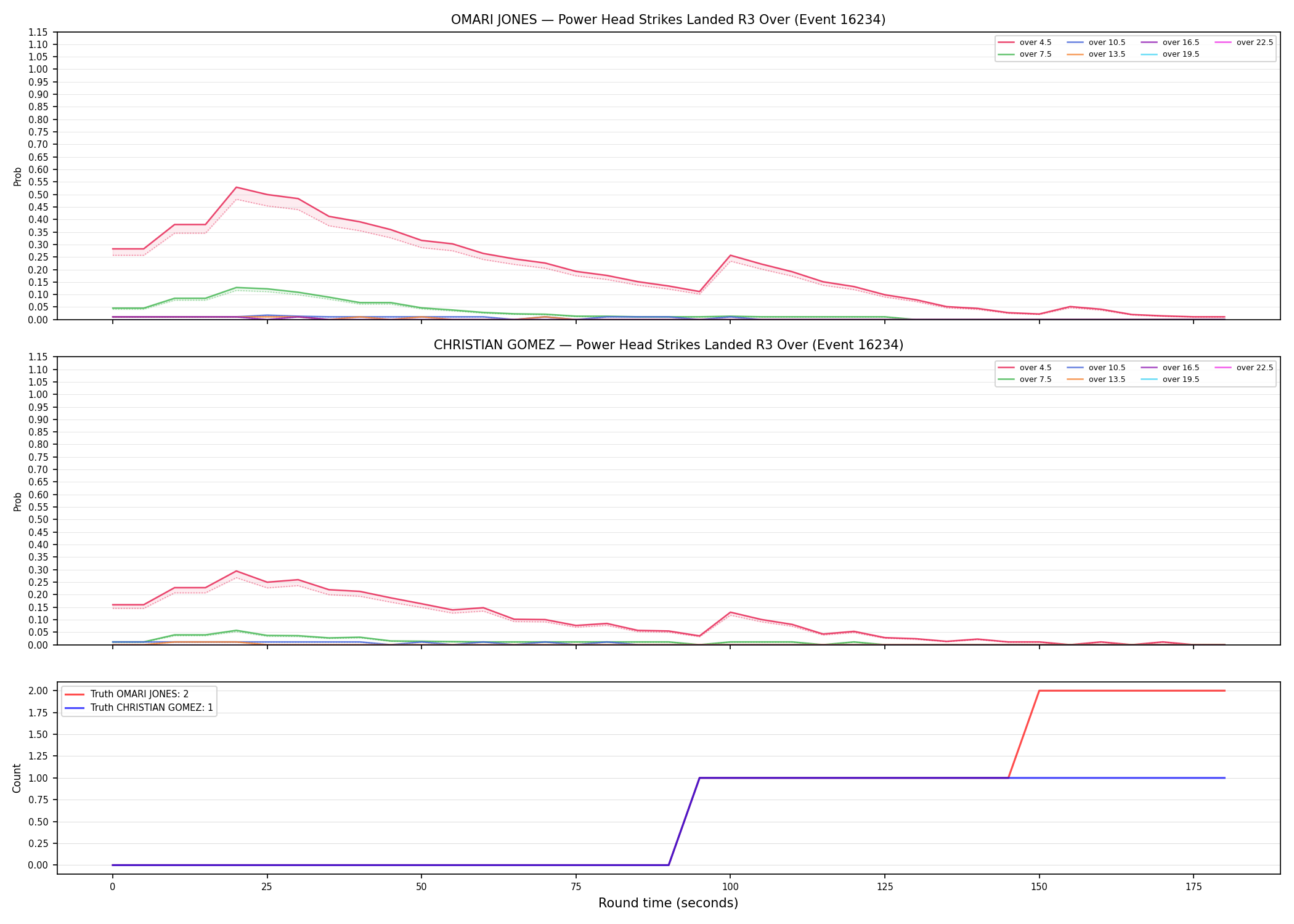Click the red spike at 100 seconds in Jones chart
Screen dimensions: 1294x924
[x=730, y=255]
